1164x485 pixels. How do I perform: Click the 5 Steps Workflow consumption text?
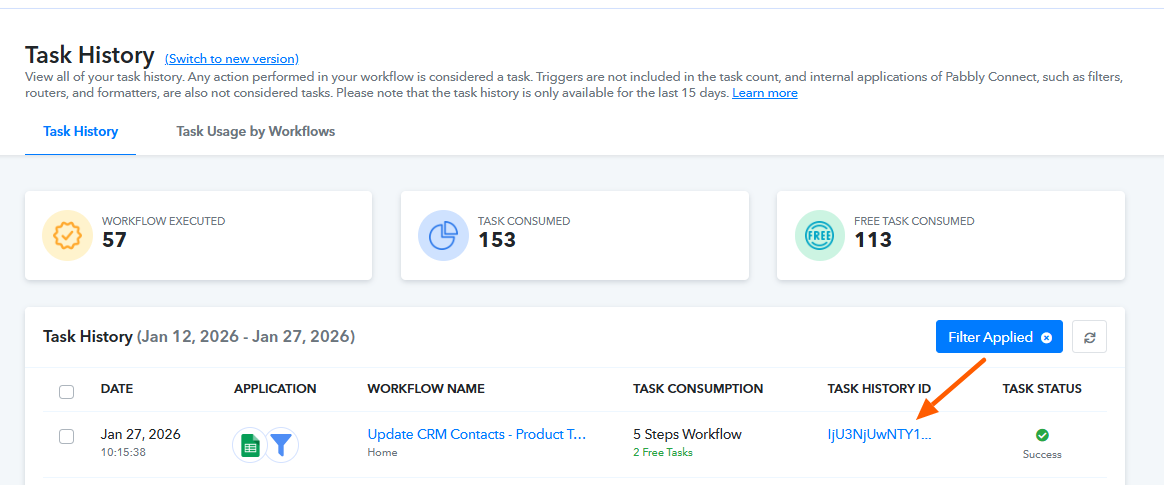click(x=687, y=434)
